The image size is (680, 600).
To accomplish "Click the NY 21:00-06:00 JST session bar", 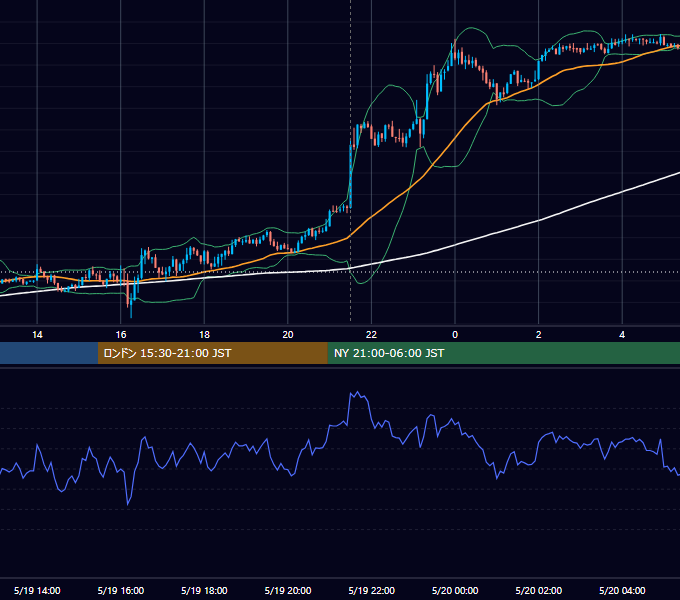I will pyautogui.click(x=503, y=353).
